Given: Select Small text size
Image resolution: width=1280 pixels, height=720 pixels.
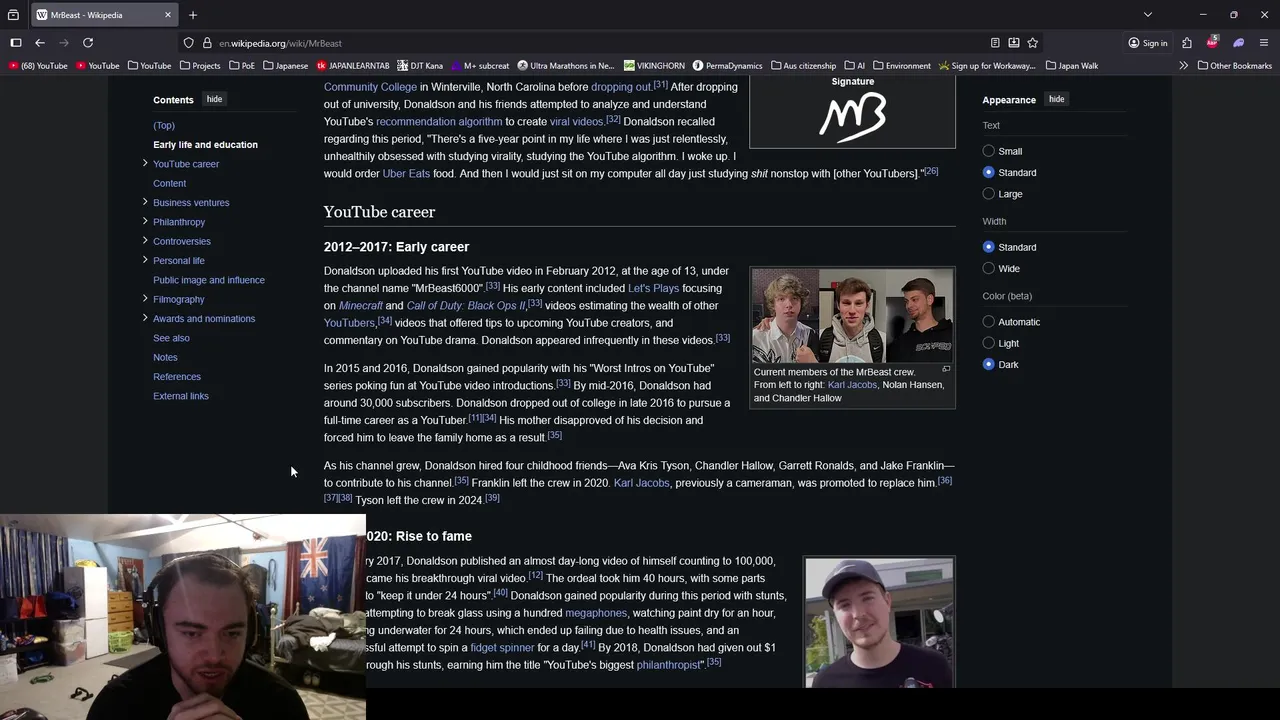Looking at the screenshot, I should point(989,151).
